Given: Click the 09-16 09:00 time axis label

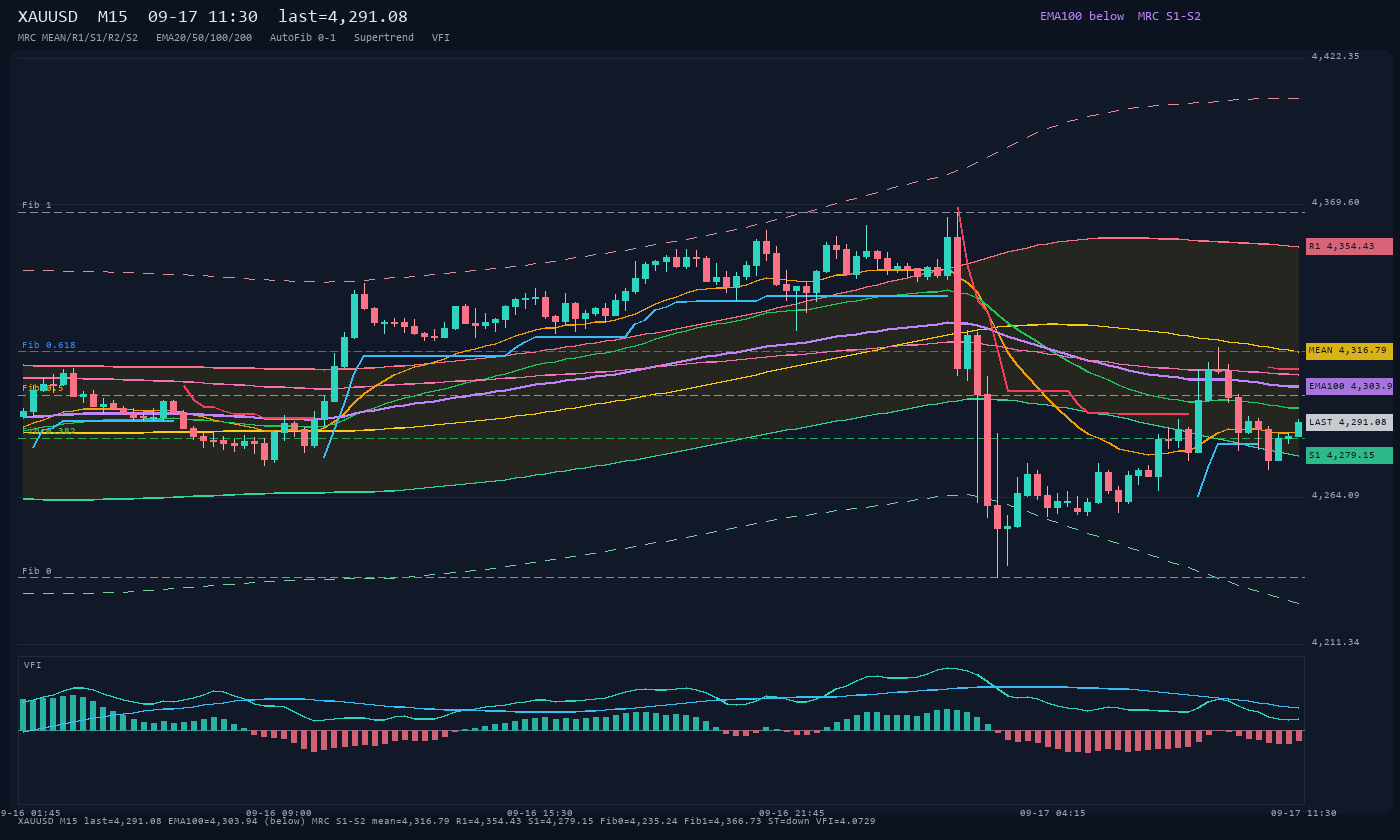Looking at the screenshot, I should click(279, 813).
